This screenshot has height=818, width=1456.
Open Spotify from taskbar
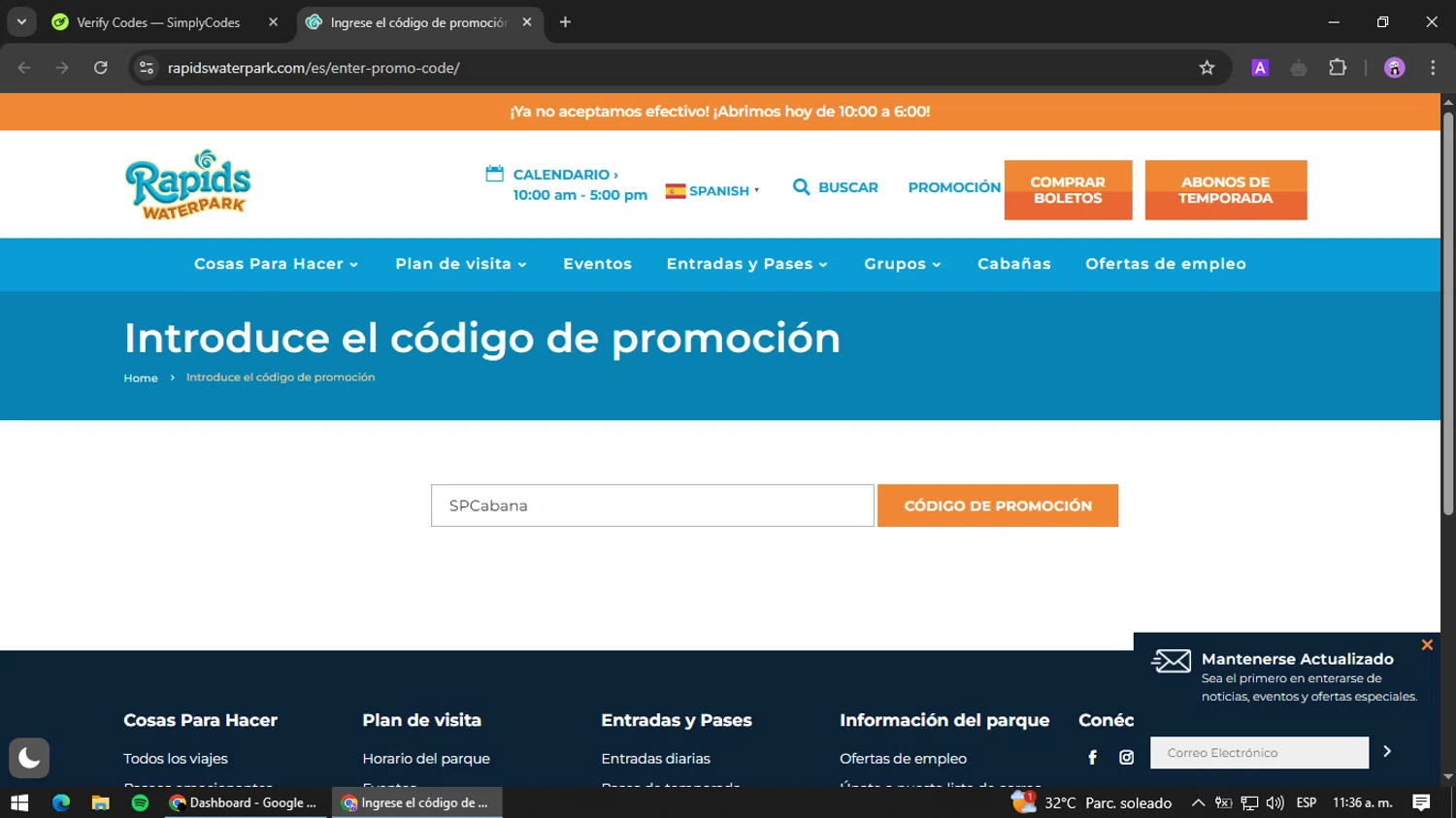tap(140, 802)
